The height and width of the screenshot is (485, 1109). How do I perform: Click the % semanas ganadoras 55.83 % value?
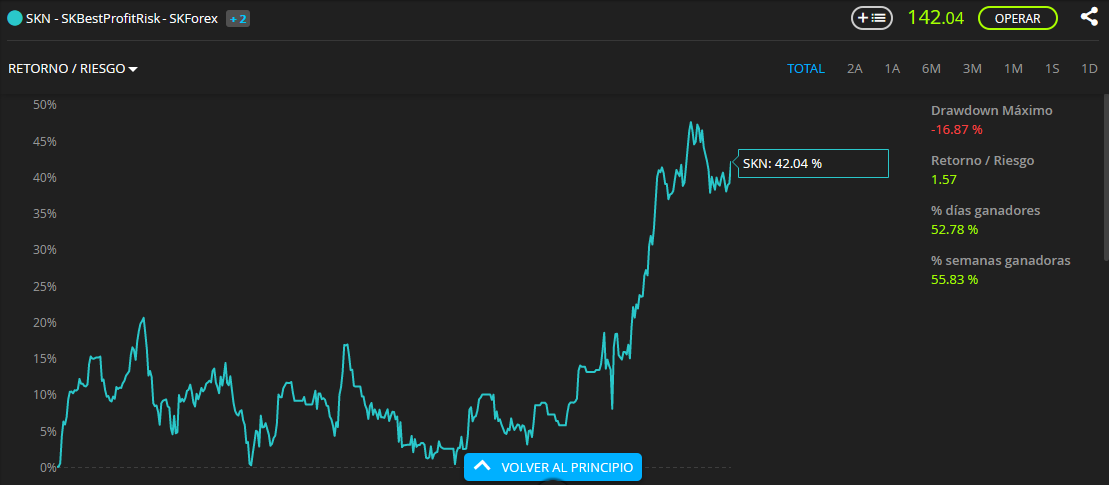[954, 280]
